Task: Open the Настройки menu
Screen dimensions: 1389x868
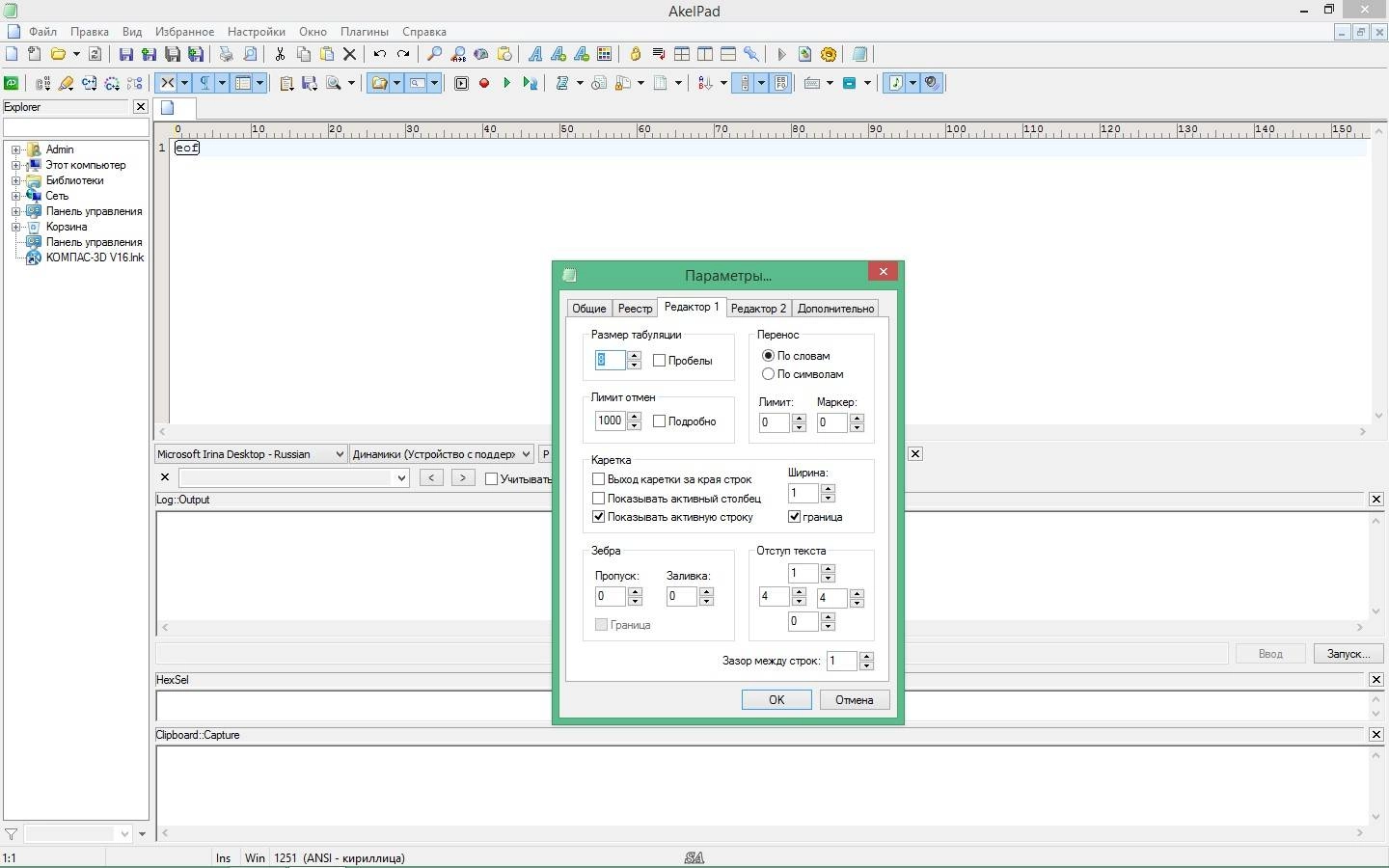Action: [256, 32]
